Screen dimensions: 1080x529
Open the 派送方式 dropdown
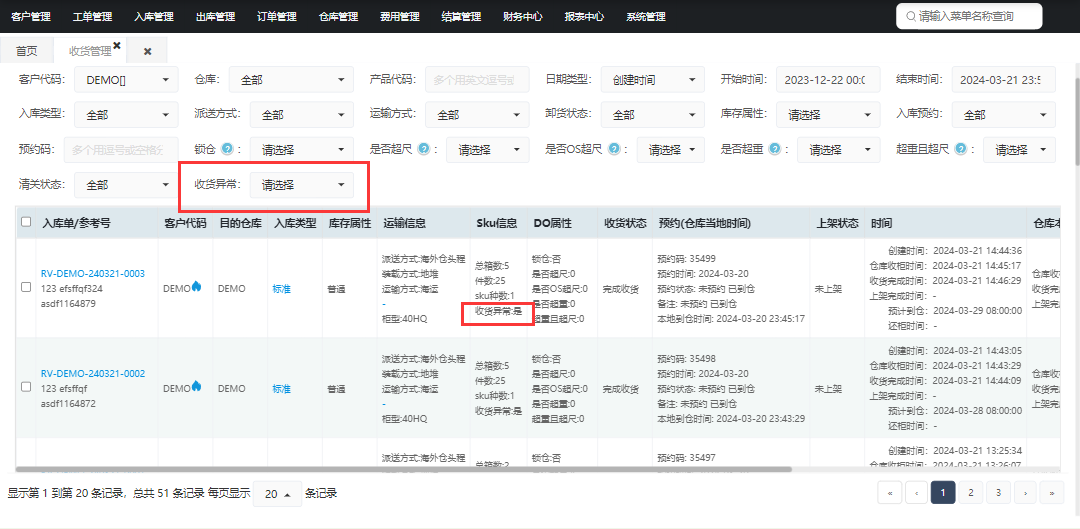pyautogui.click(x=302, y=115)
